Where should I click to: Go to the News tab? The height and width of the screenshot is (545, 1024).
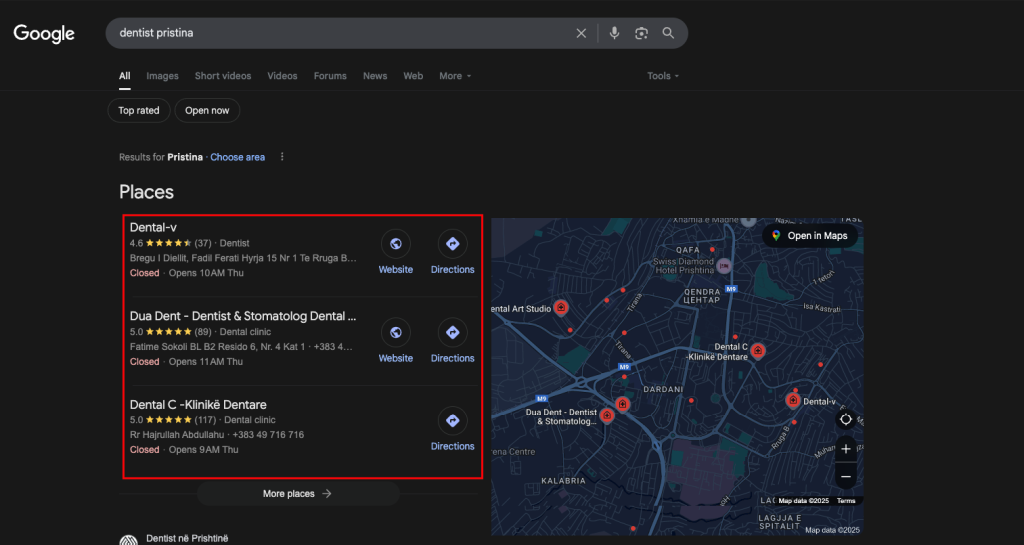[x=375, y=76]
